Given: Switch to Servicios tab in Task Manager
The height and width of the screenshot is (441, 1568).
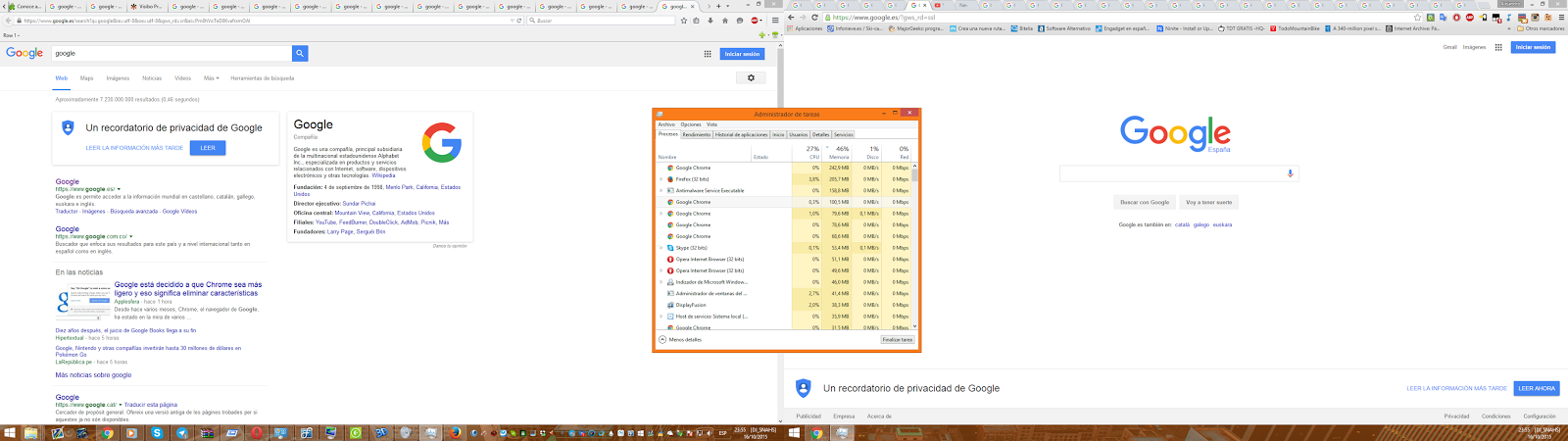Looking at the screenshot, I should [x=843, y=134].
